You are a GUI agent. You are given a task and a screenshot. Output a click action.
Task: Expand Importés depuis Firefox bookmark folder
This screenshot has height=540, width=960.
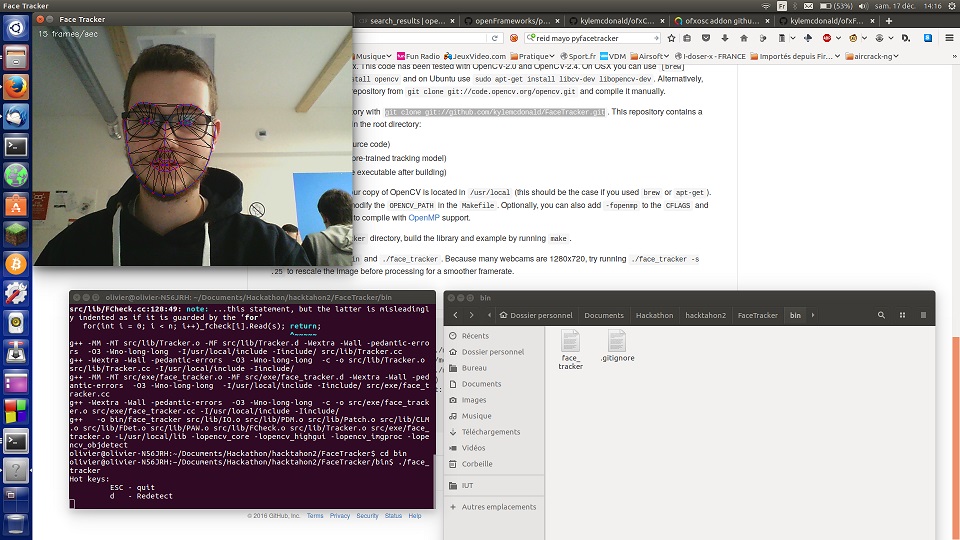(795, 56)
